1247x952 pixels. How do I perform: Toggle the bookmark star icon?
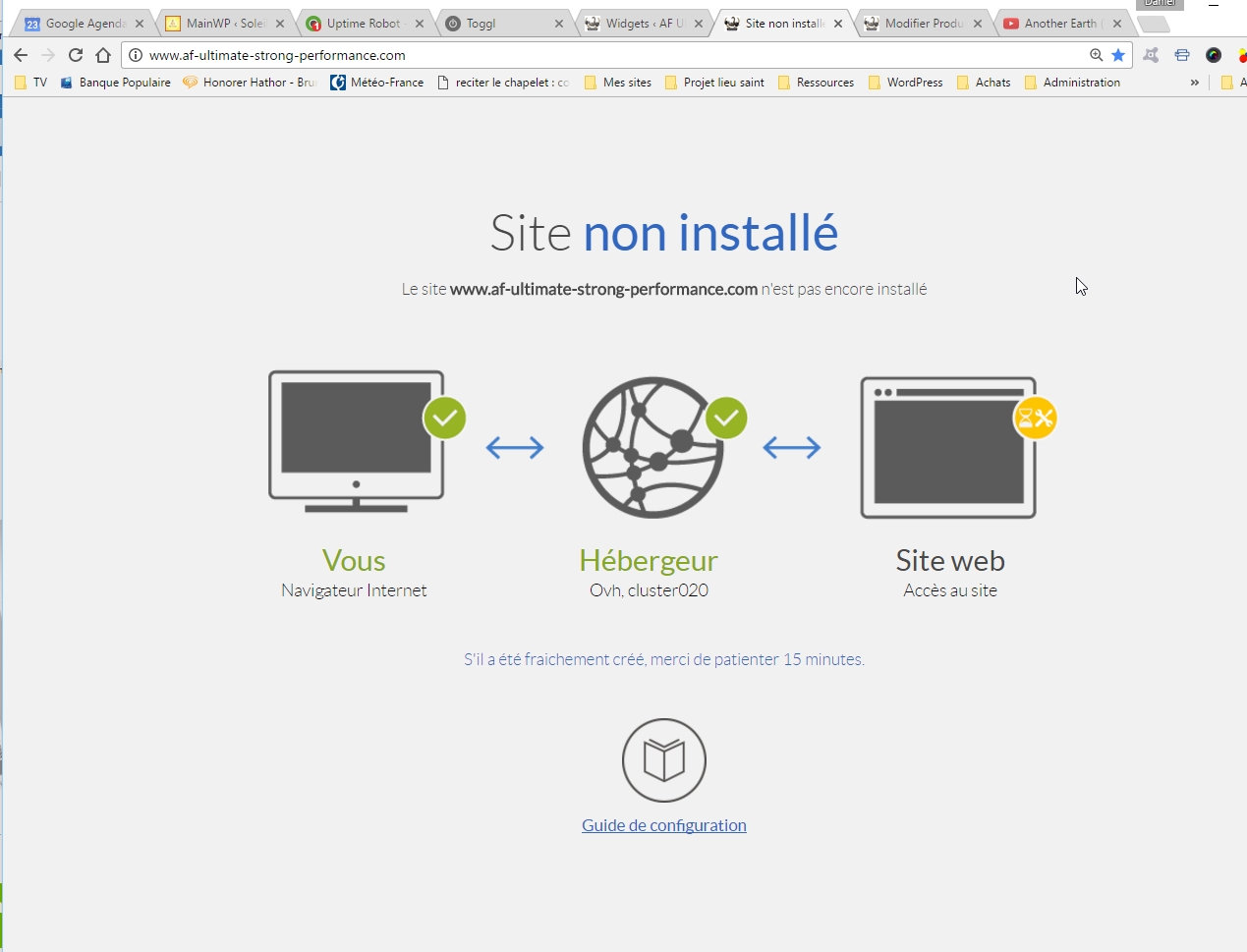pyautogui.click(x=1118, y=55)
